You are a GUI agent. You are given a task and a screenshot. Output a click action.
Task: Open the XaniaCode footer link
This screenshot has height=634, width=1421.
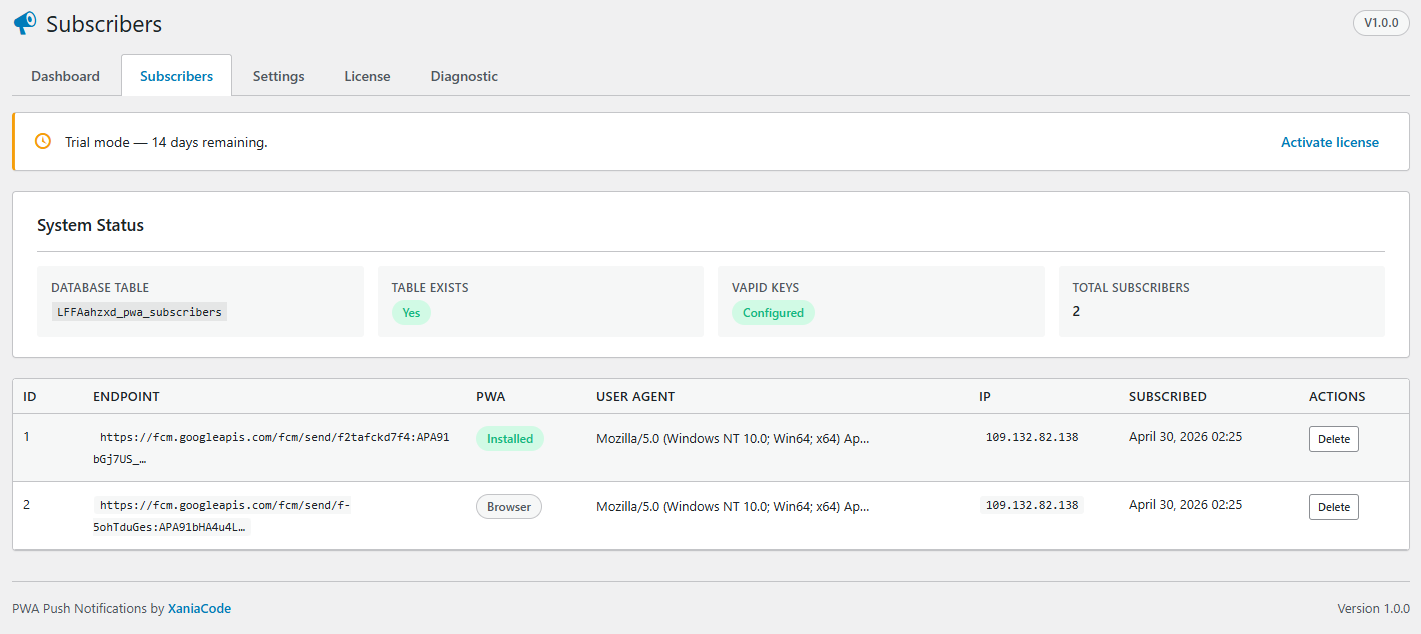[x=199, y=608]
